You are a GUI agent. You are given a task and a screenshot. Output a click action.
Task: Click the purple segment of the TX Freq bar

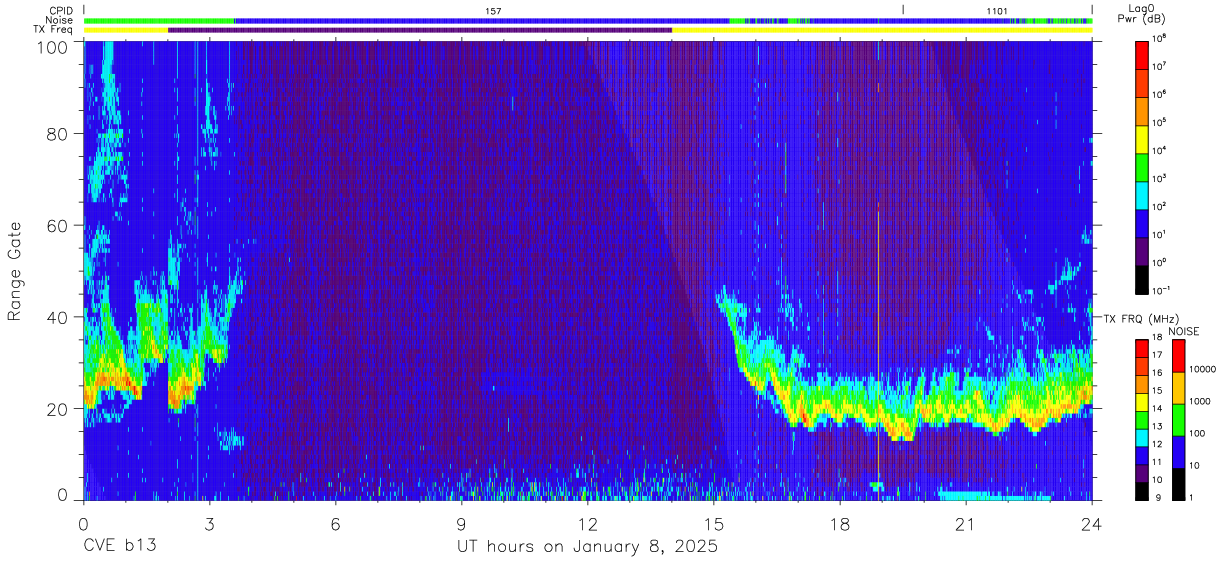pyautogui.click(x=420, y=30)
